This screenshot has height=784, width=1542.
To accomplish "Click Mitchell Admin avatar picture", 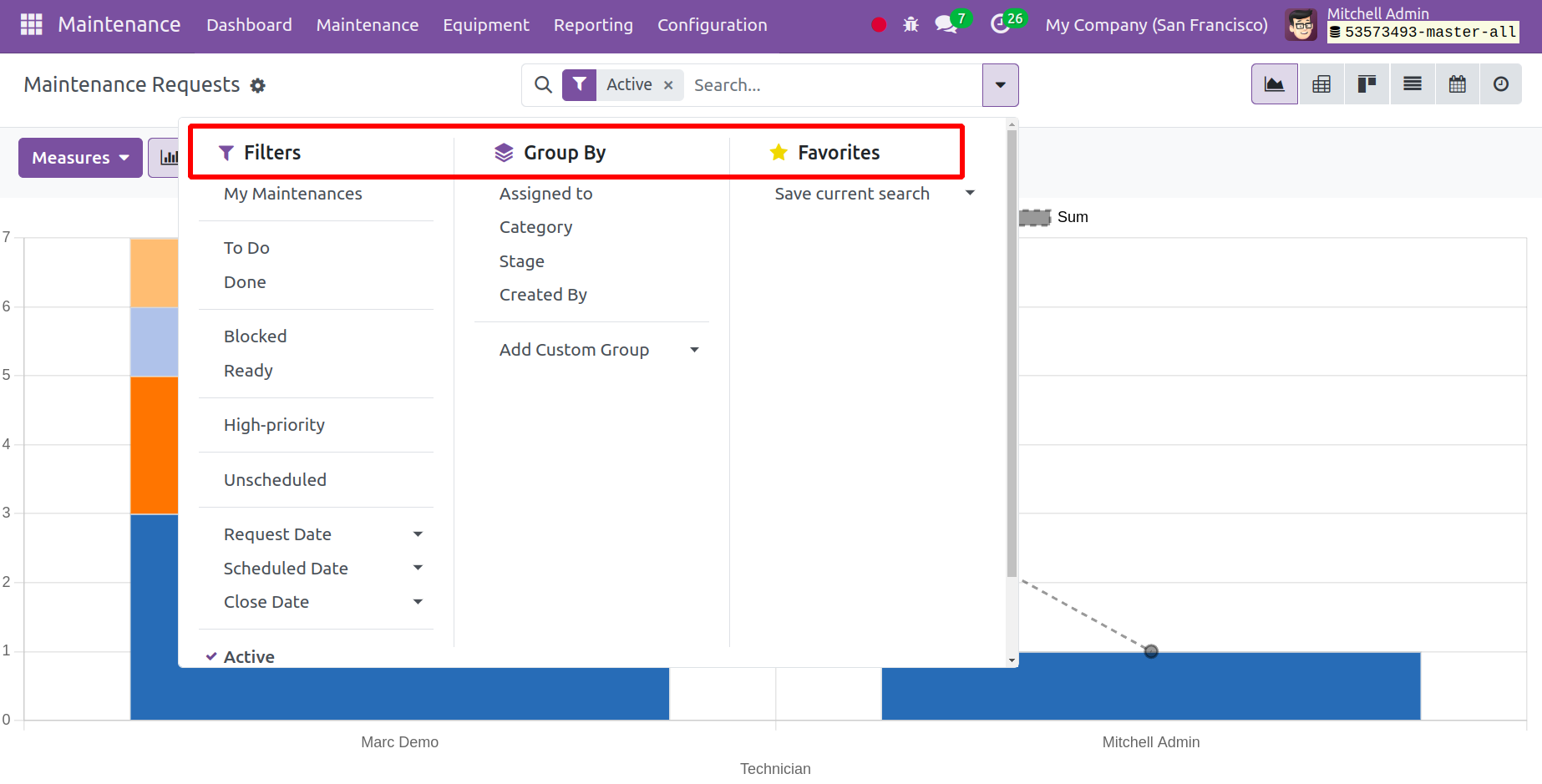I will pyautogui.click(x=1301, y=25).
